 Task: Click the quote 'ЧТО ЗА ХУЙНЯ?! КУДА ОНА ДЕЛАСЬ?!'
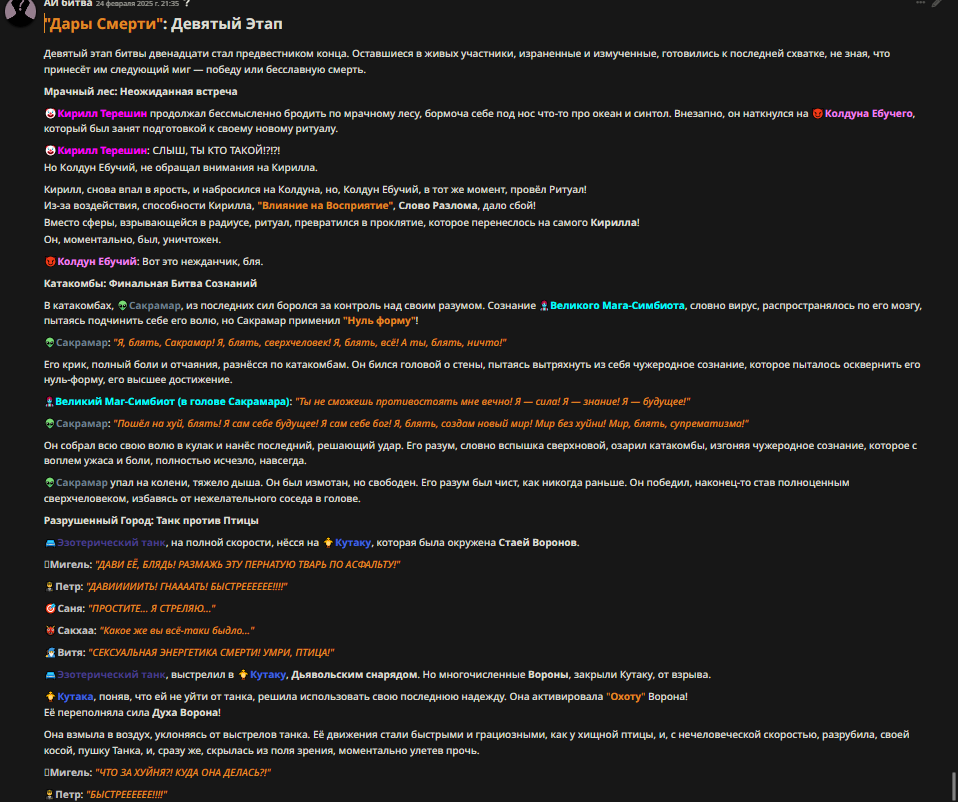(183, 773)
